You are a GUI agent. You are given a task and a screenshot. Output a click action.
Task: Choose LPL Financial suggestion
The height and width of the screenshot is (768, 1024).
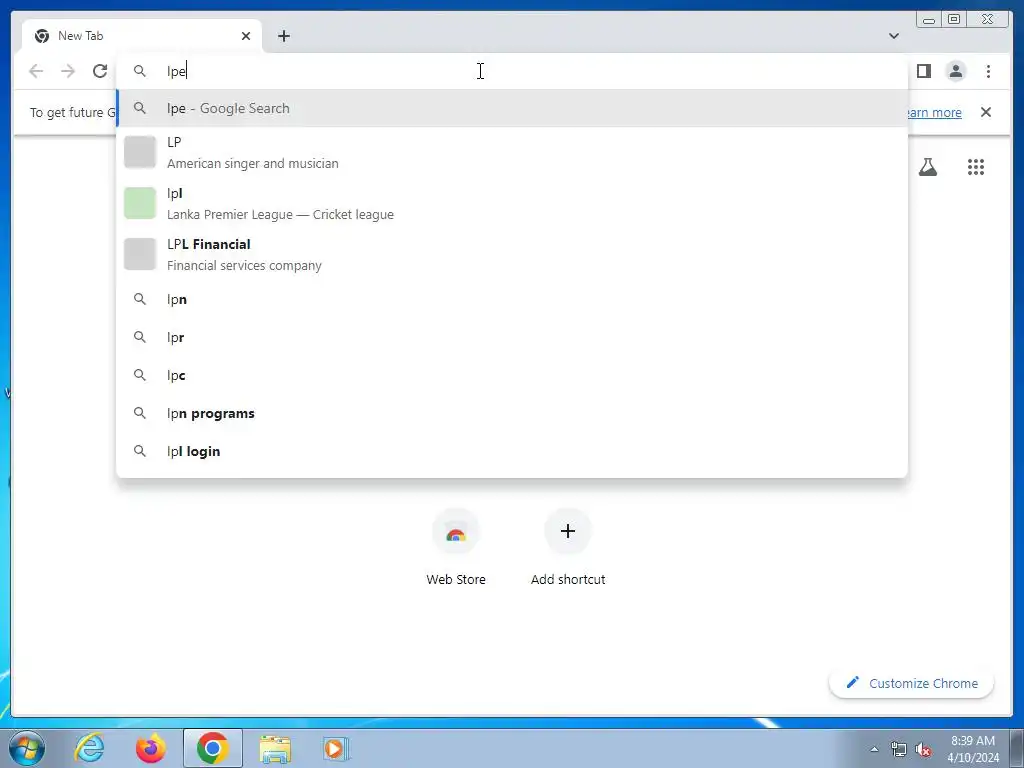tap(512, 254)
